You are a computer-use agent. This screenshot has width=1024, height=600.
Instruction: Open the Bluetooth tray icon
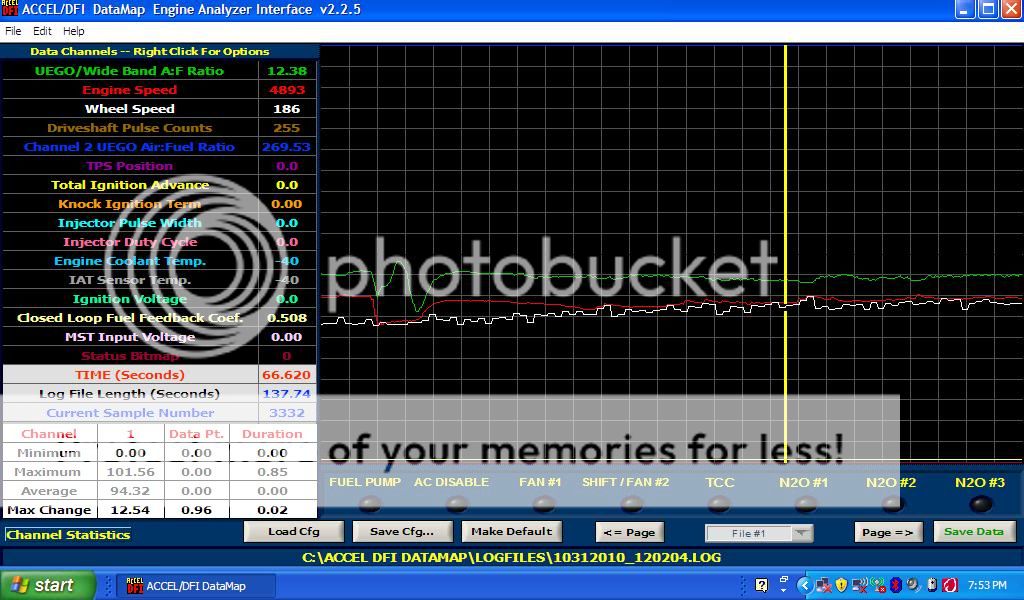click(896, 585)
